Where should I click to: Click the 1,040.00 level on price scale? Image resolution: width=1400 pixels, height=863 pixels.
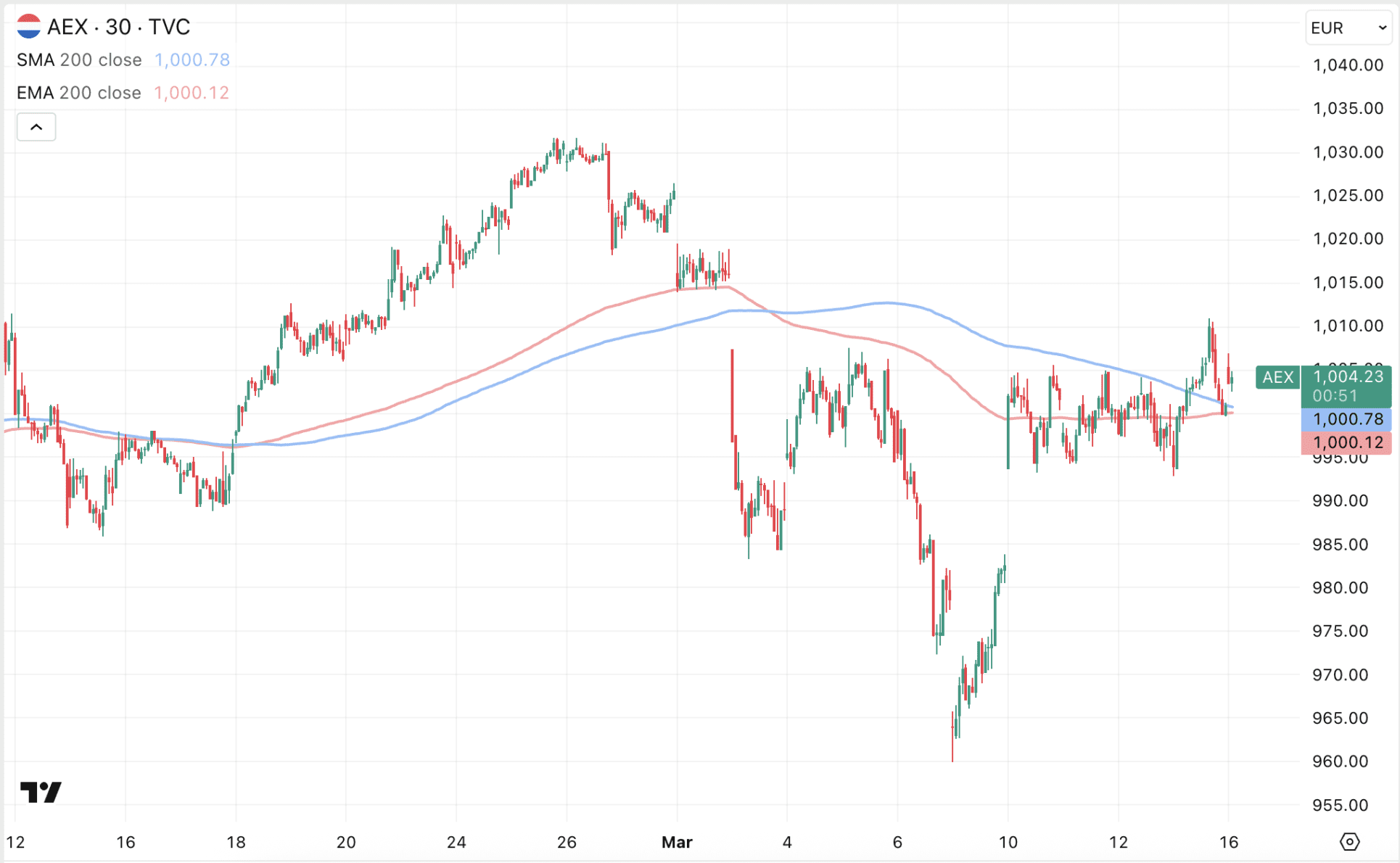[1348, 65]
